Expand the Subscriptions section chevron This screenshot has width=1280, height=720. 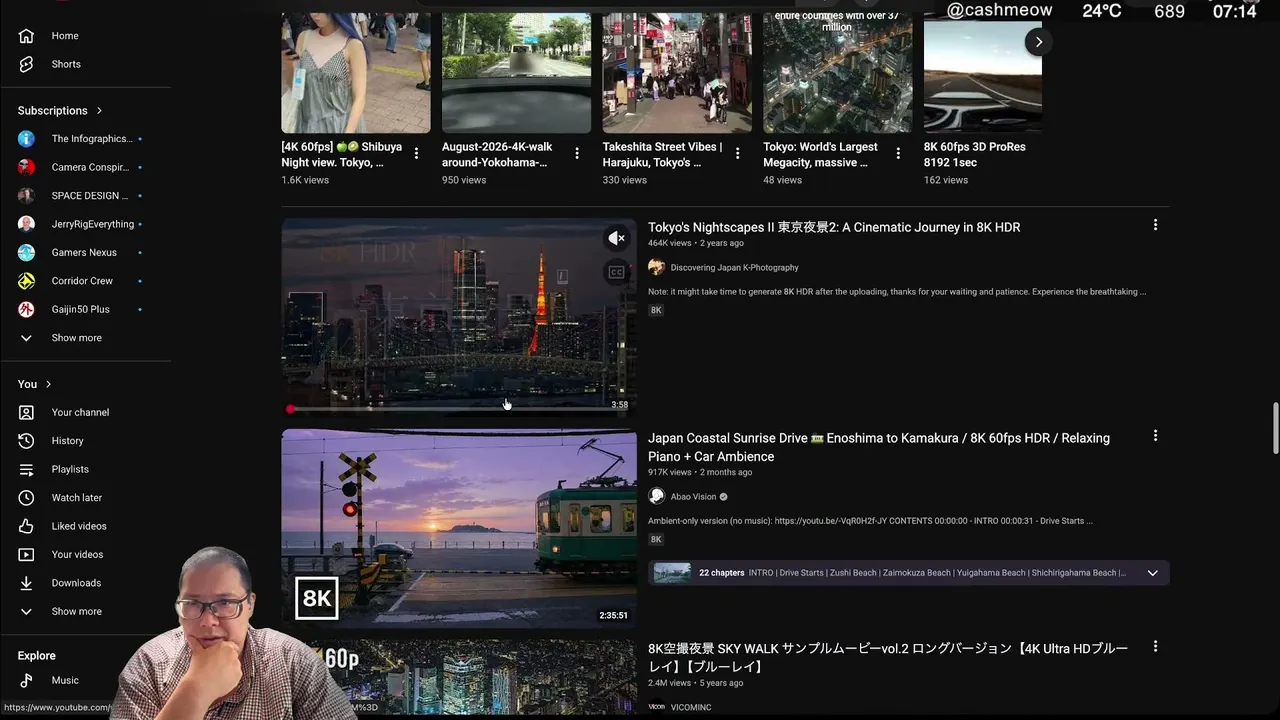(99, 111)
